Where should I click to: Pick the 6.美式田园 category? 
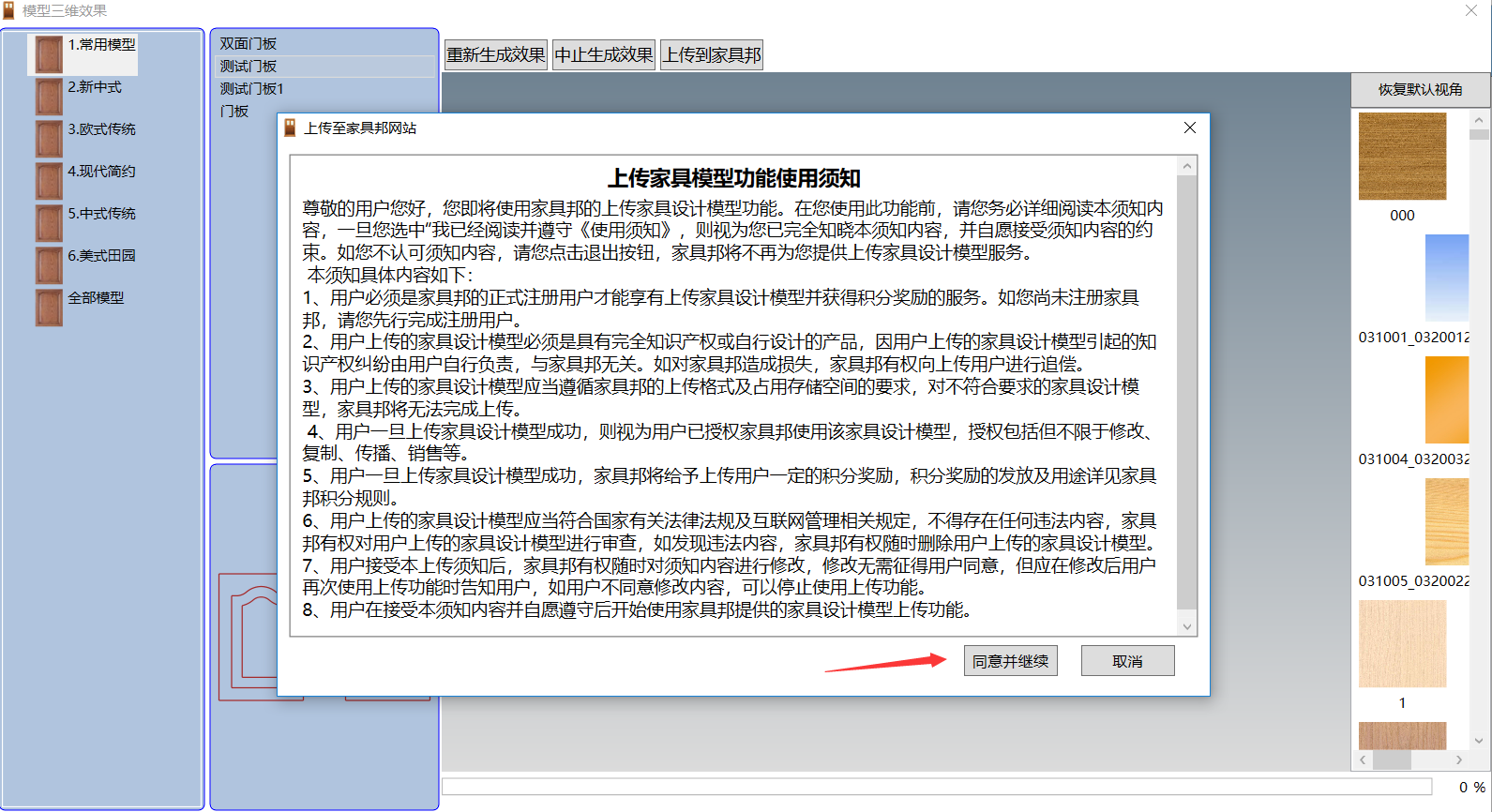[101, 255]
